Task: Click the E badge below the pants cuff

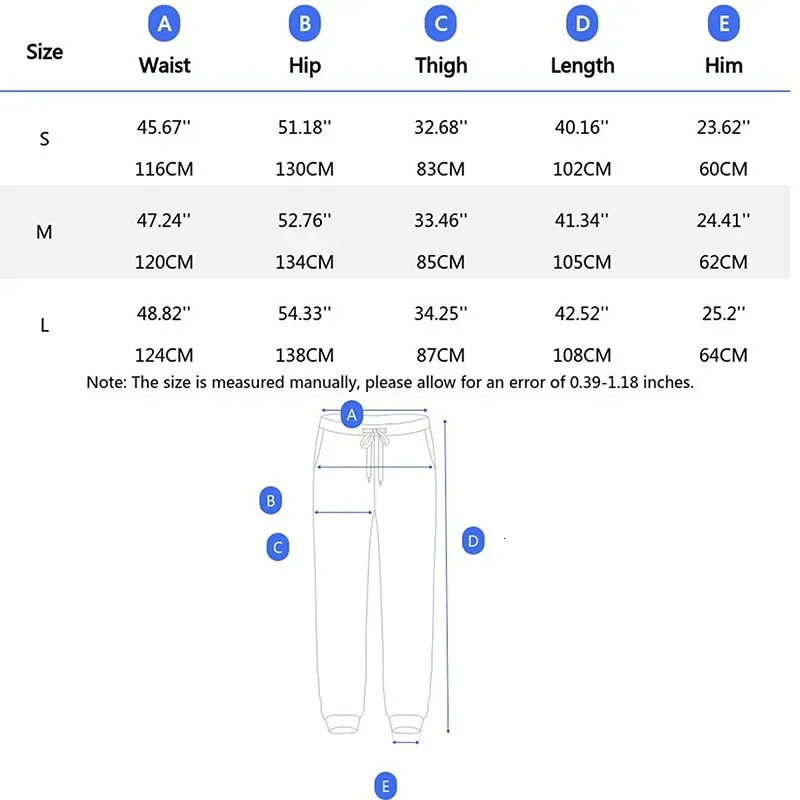Action: [386, 785]
